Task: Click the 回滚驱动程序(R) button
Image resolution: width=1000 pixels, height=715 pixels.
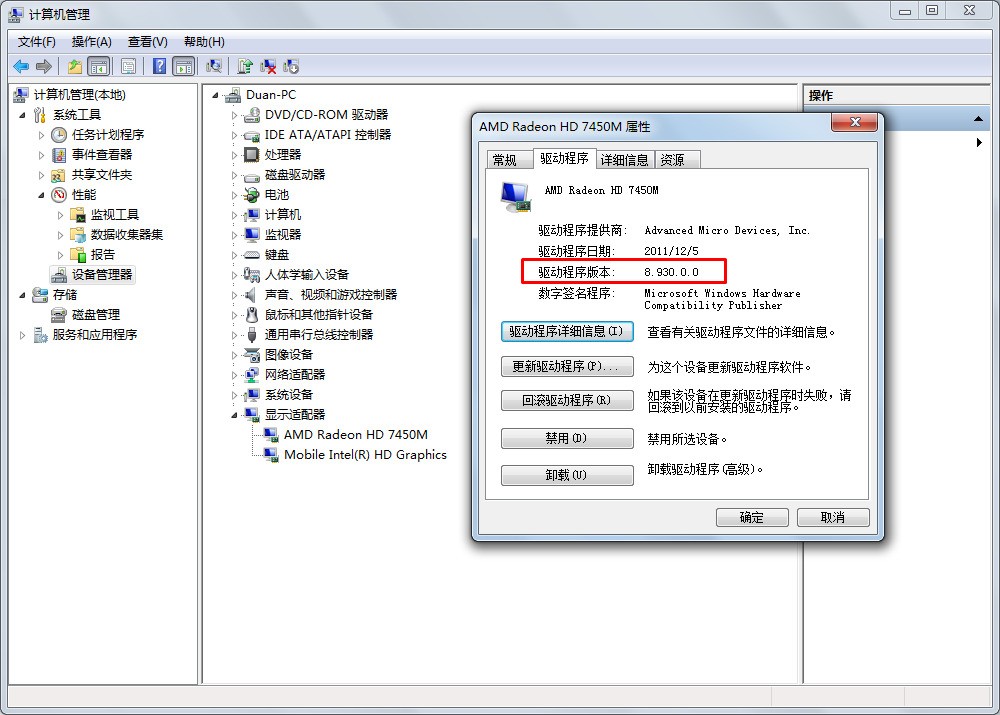Action: pyautogui.click(x=567, y=401)
